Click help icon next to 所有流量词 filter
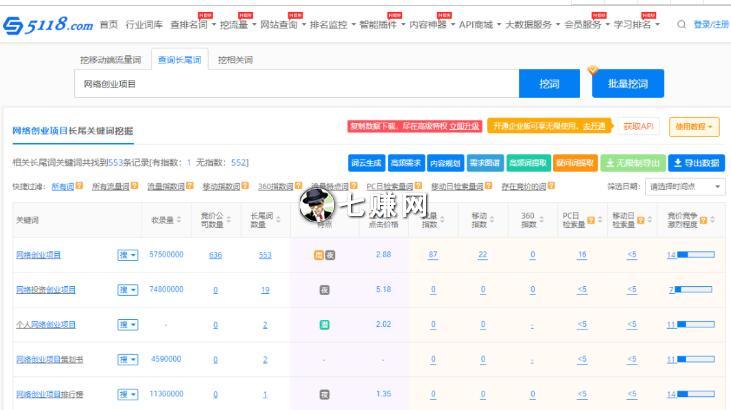Viewport: 731px width, 410px height. point(134,186)
